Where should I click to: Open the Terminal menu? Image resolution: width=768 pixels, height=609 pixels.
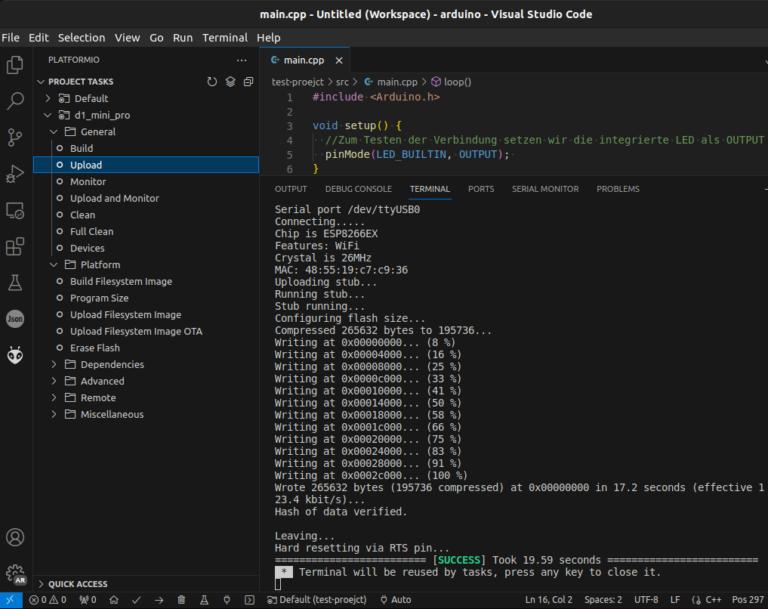[x=224, y=37]
